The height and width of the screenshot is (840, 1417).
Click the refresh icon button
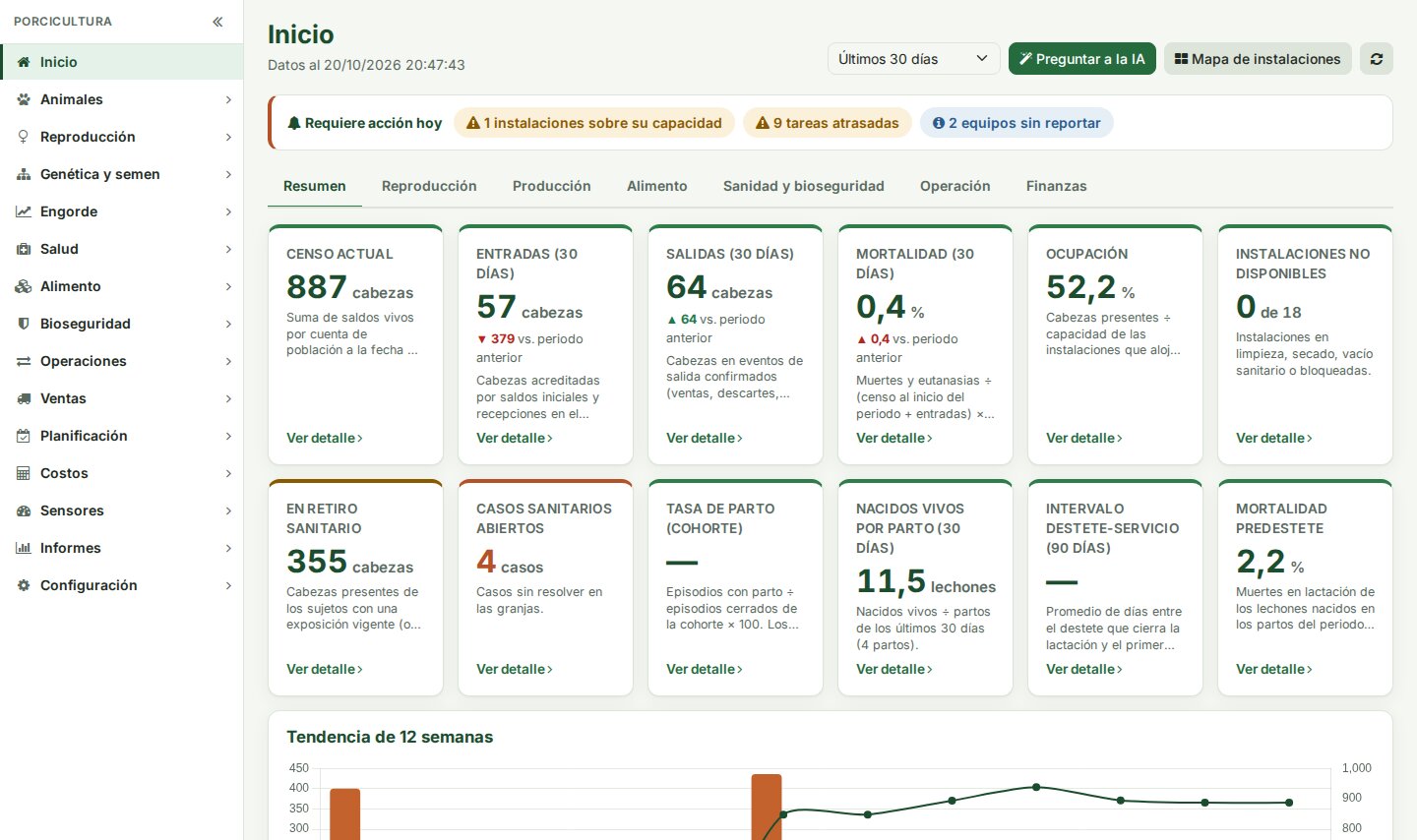[x=1377, y=59]
